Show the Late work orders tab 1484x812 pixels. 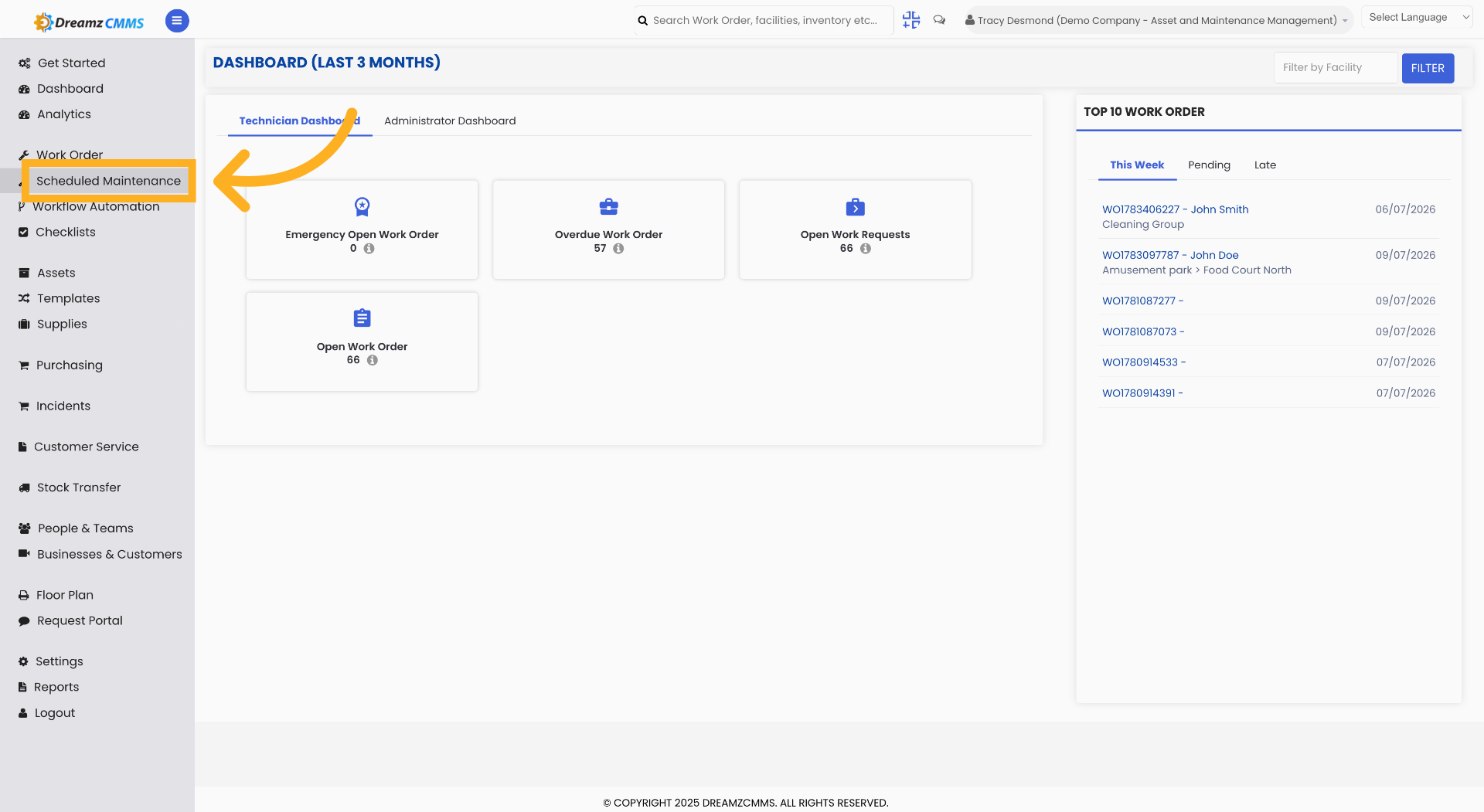pos(1265,165)
